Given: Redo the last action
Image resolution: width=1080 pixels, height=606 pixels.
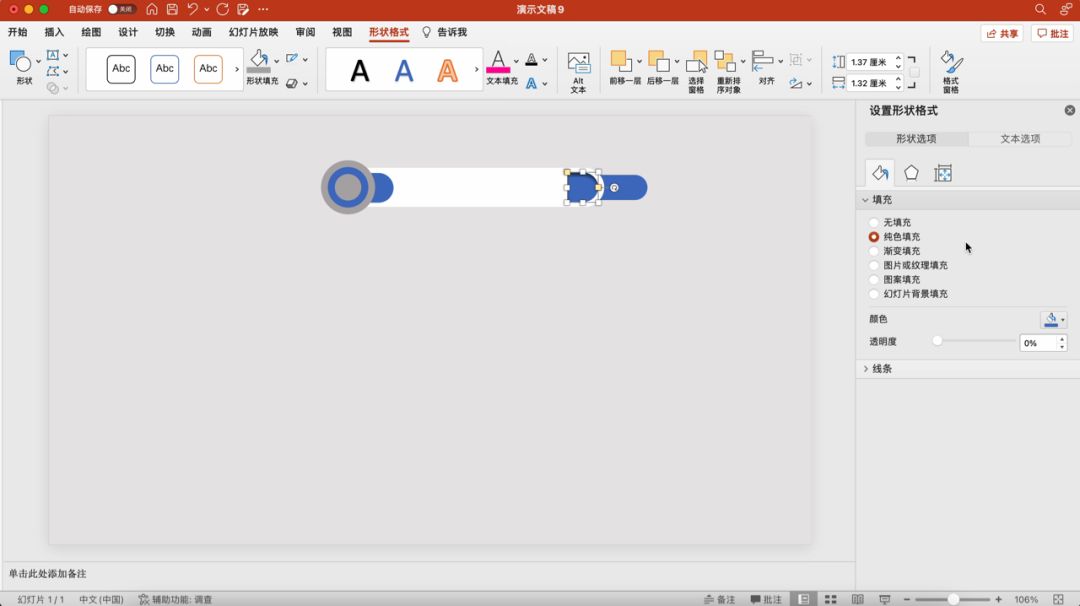Looking at the screenshot, I should tap(222, 9).
